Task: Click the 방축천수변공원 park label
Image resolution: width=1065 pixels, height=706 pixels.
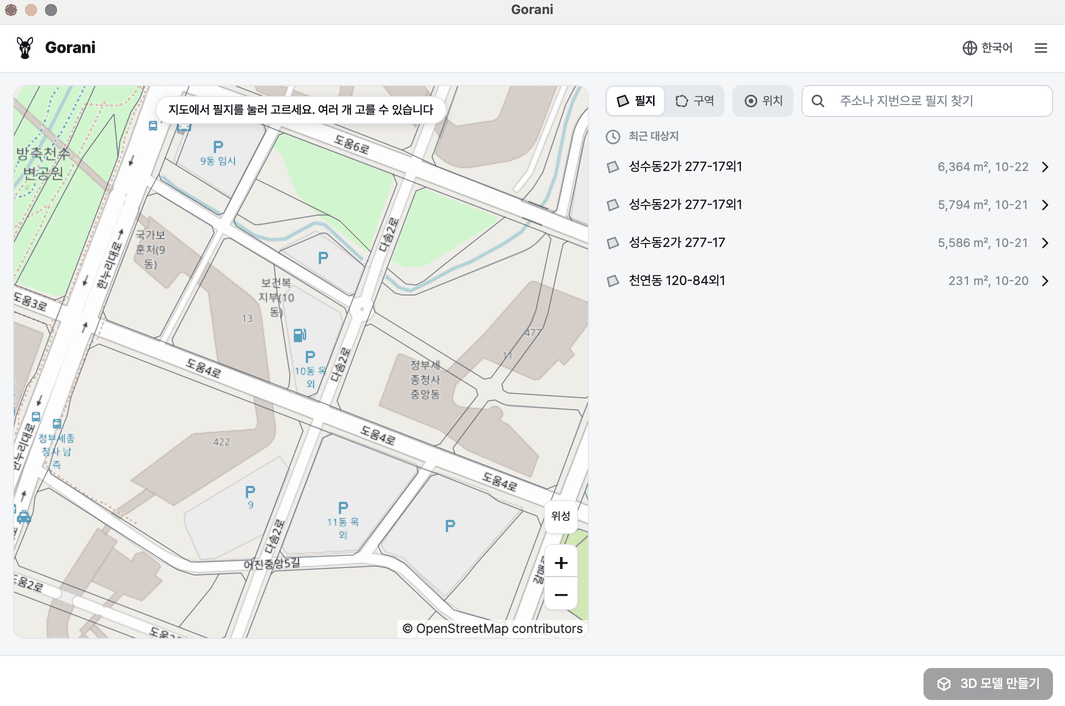Action: click(x=42, y=163)
